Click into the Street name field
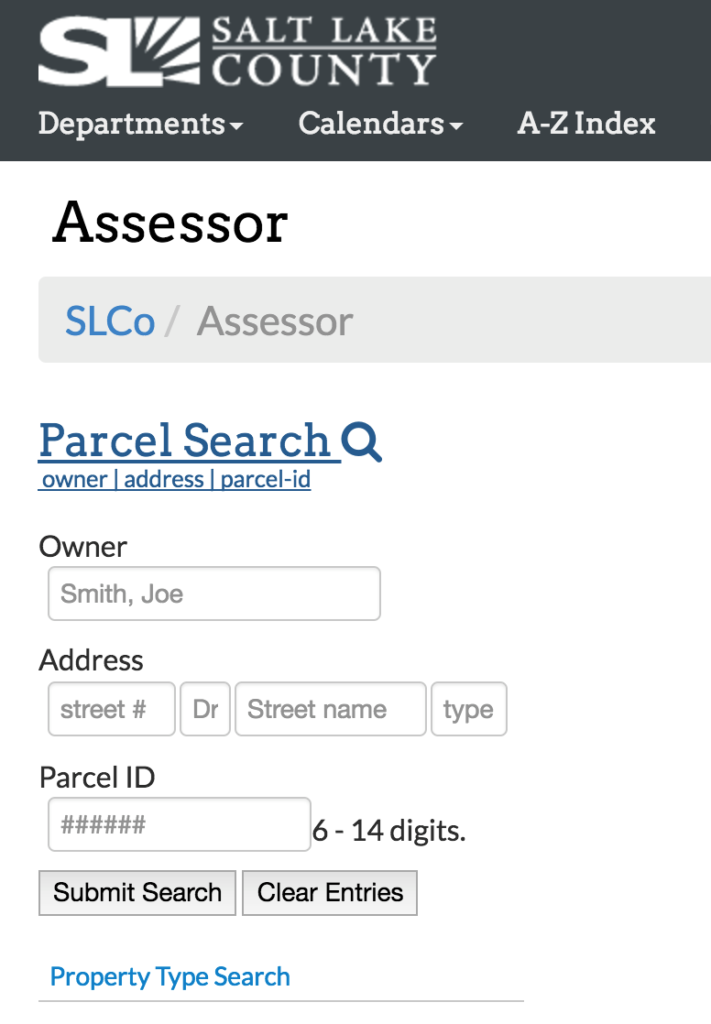The image size is (711, 1024). pyautogui.click(x=330, y=709)
